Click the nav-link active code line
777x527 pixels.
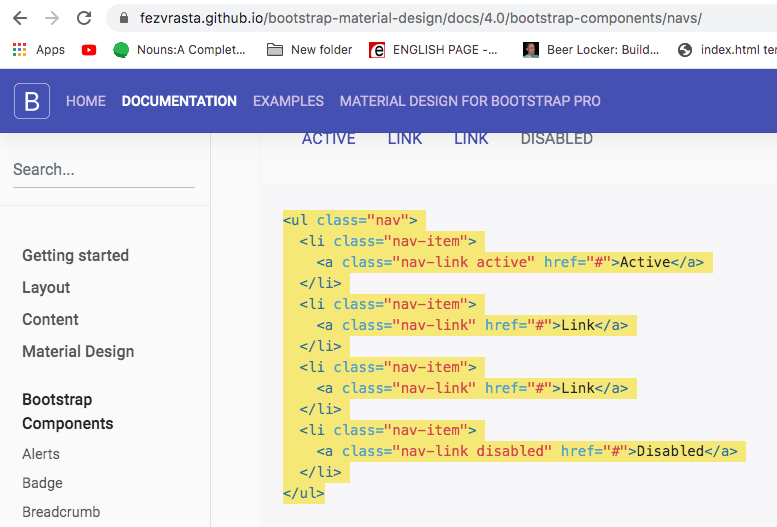tap(510, 262)
